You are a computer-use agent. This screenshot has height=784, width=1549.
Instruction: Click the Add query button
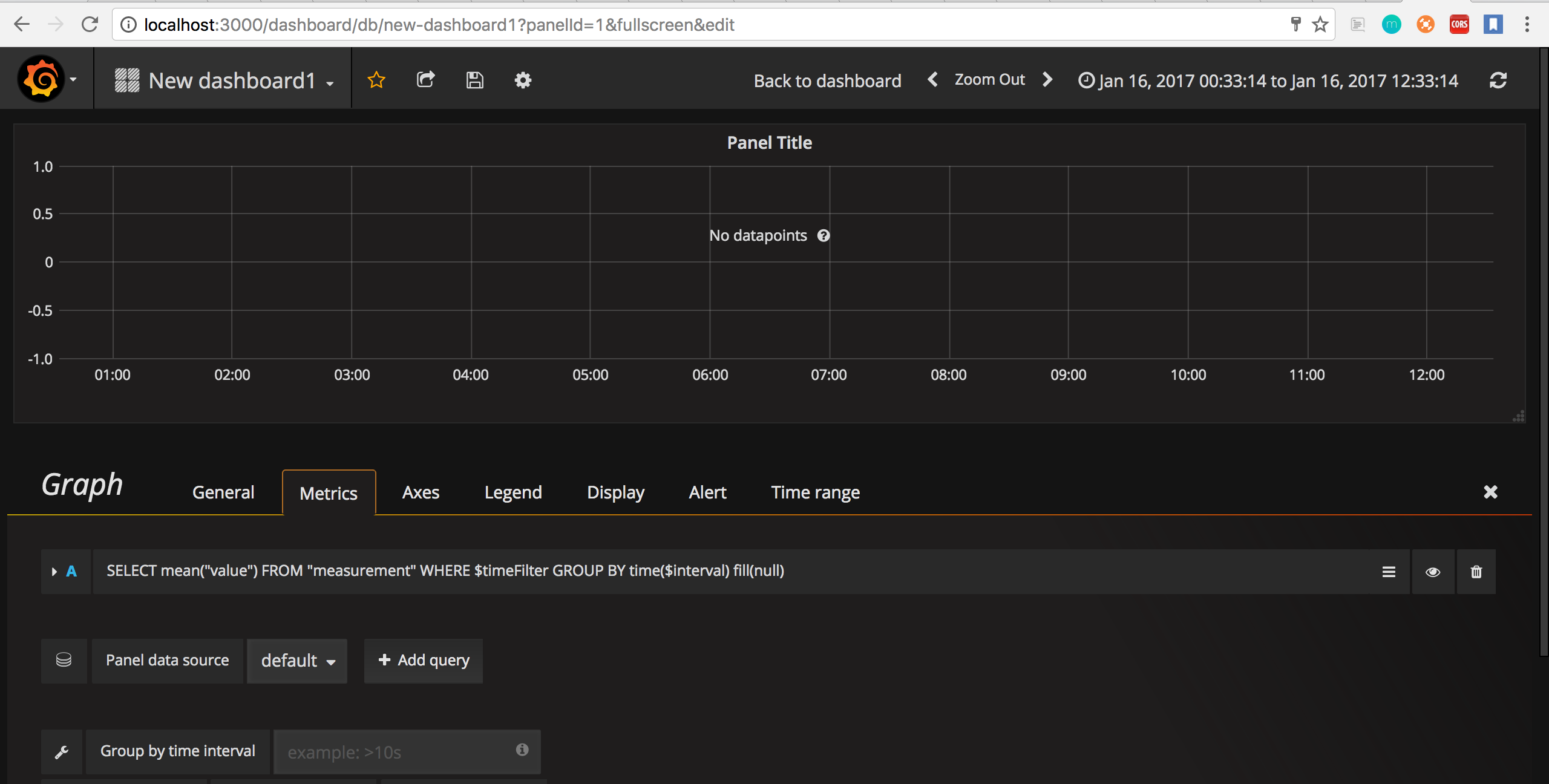pyautogui.click(x=424, y=661)
